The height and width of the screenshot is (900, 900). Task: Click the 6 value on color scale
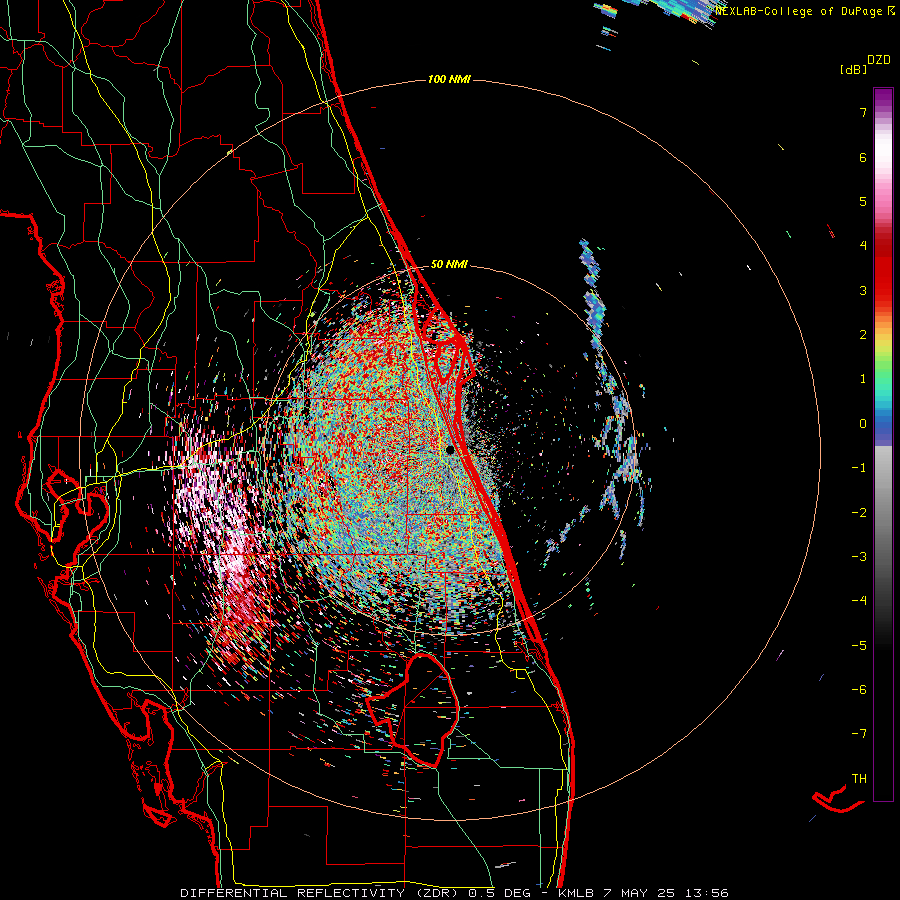click(863, 157)
